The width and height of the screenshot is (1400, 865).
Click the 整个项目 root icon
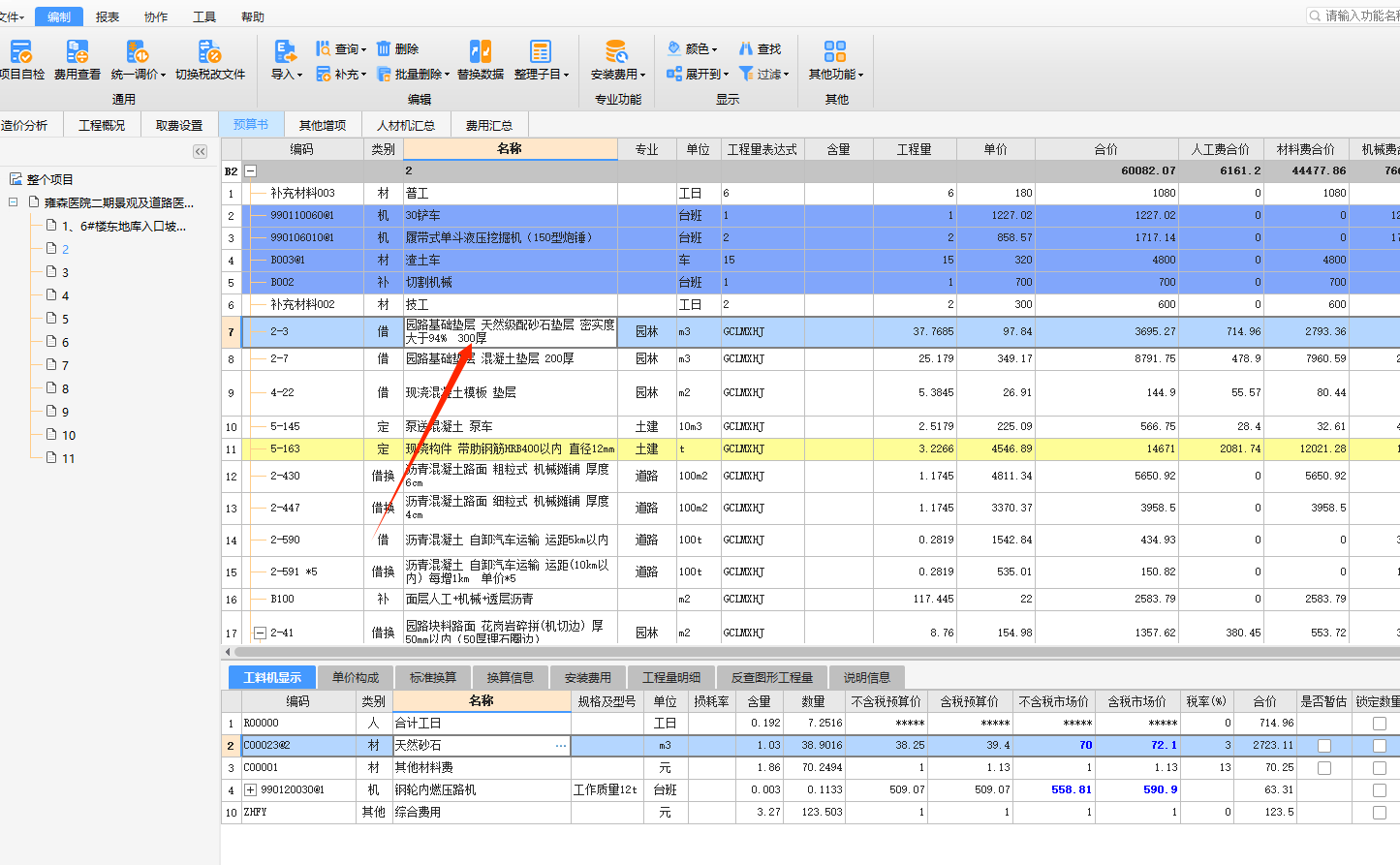16,179
